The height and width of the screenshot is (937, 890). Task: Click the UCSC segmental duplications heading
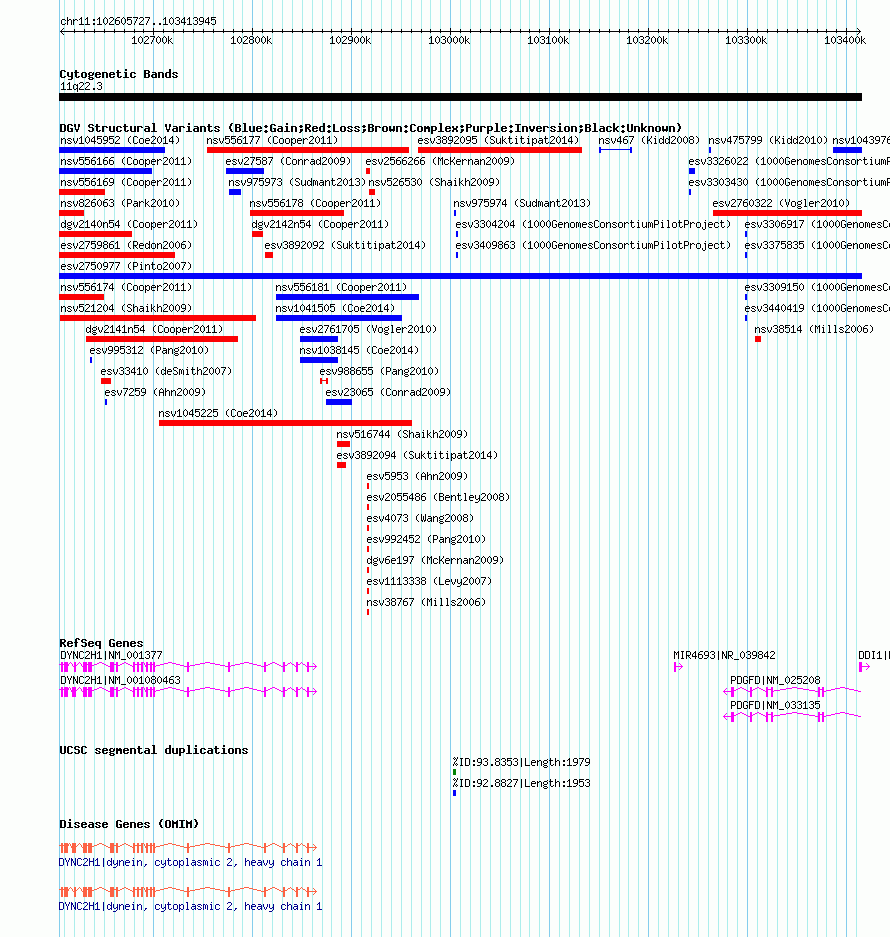[154, 750]
